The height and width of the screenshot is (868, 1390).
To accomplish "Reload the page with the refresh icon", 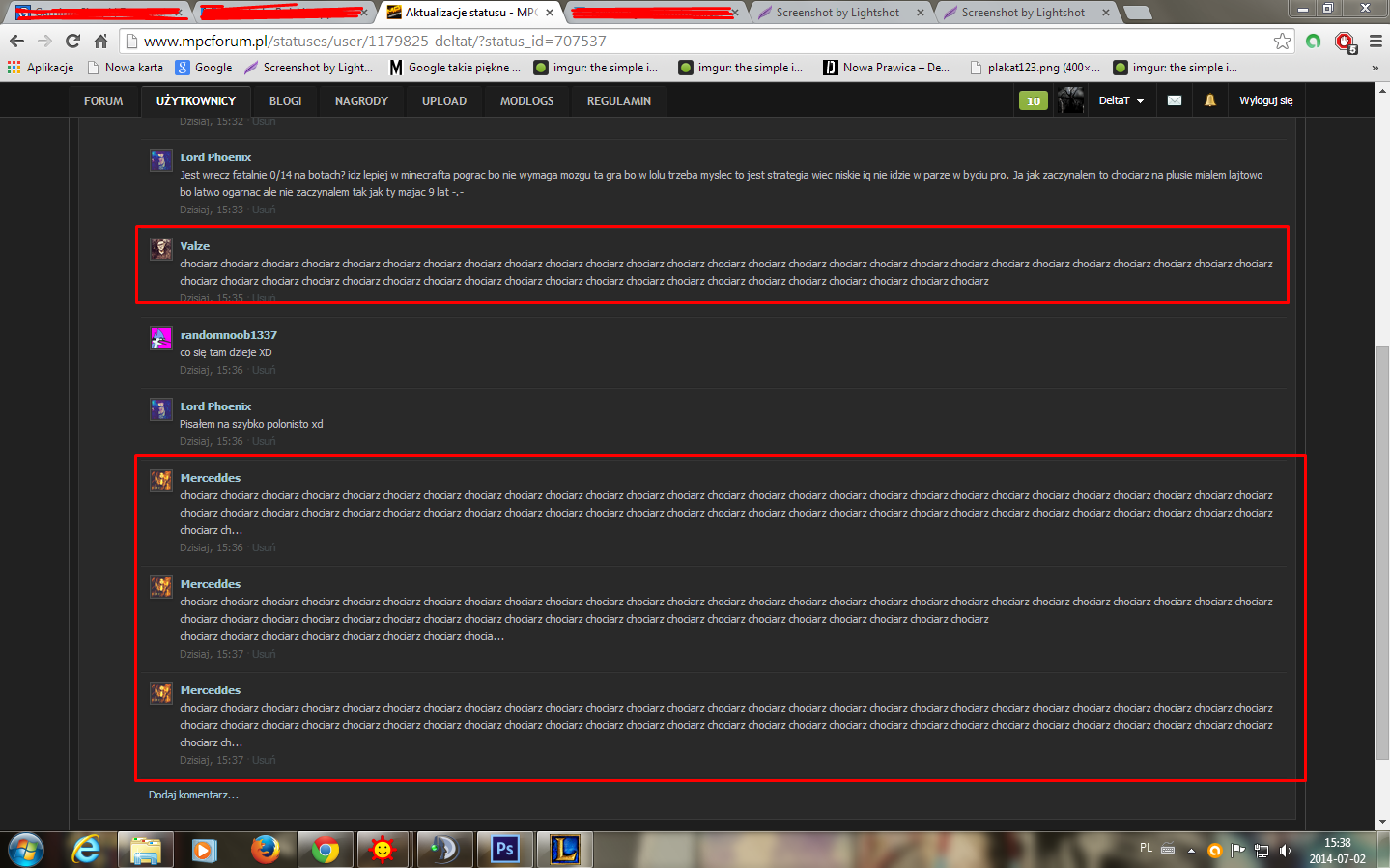I will tap(72, 41).
